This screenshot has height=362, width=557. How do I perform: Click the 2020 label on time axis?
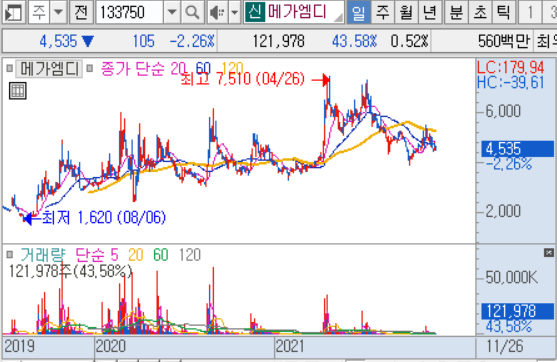point(111,346)
